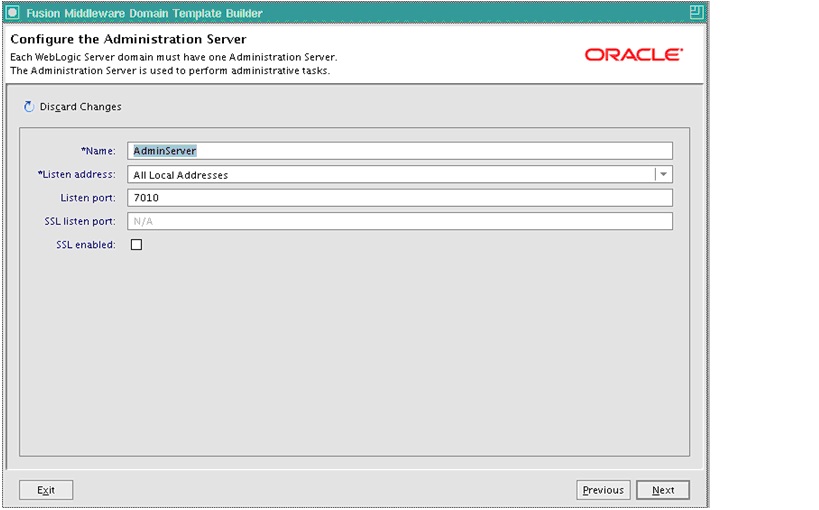Click the window icon in title bar
This screenshot has height=510, width=819.
coord(13,13)
